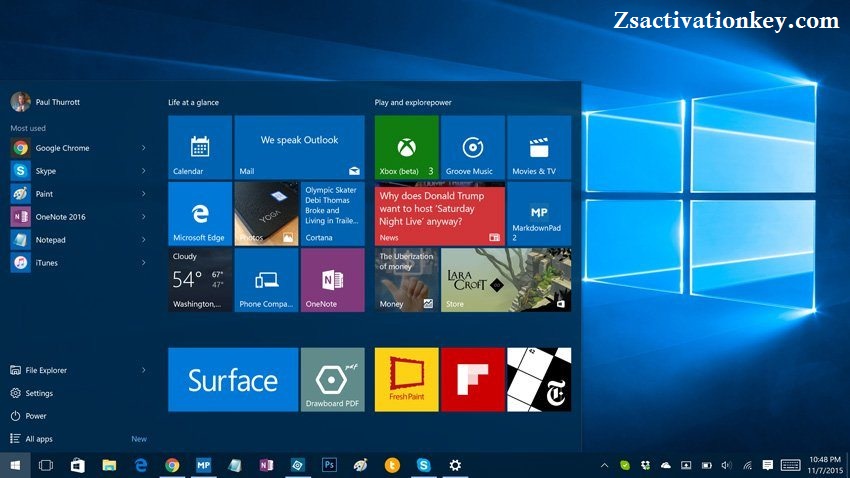This screenshot has height=478, width=850.
Task: Open the Store icon on the taskbar
Action: tap(78, 465)
